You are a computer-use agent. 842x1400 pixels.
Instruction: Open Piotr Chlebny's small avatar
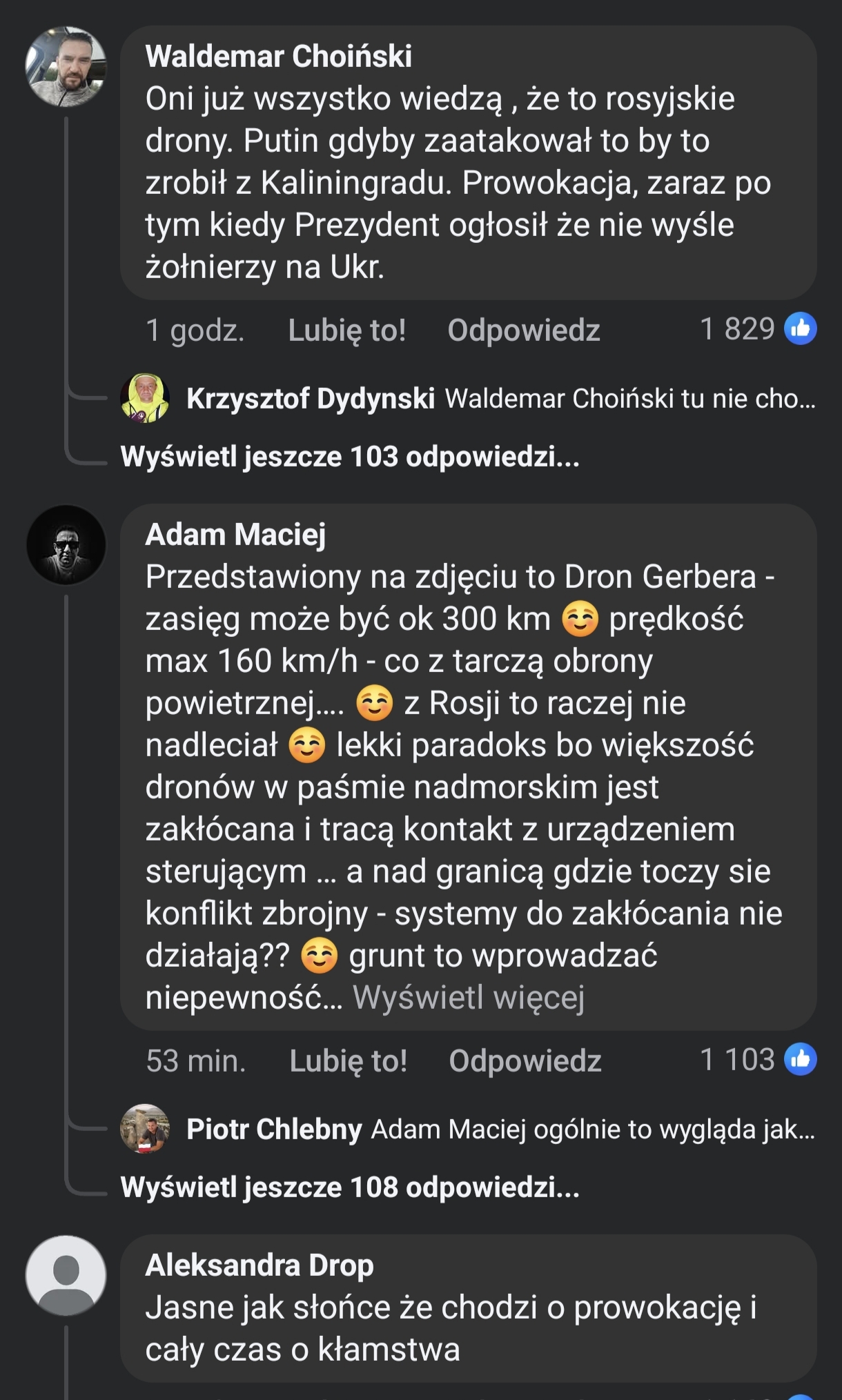[145, 1129]
